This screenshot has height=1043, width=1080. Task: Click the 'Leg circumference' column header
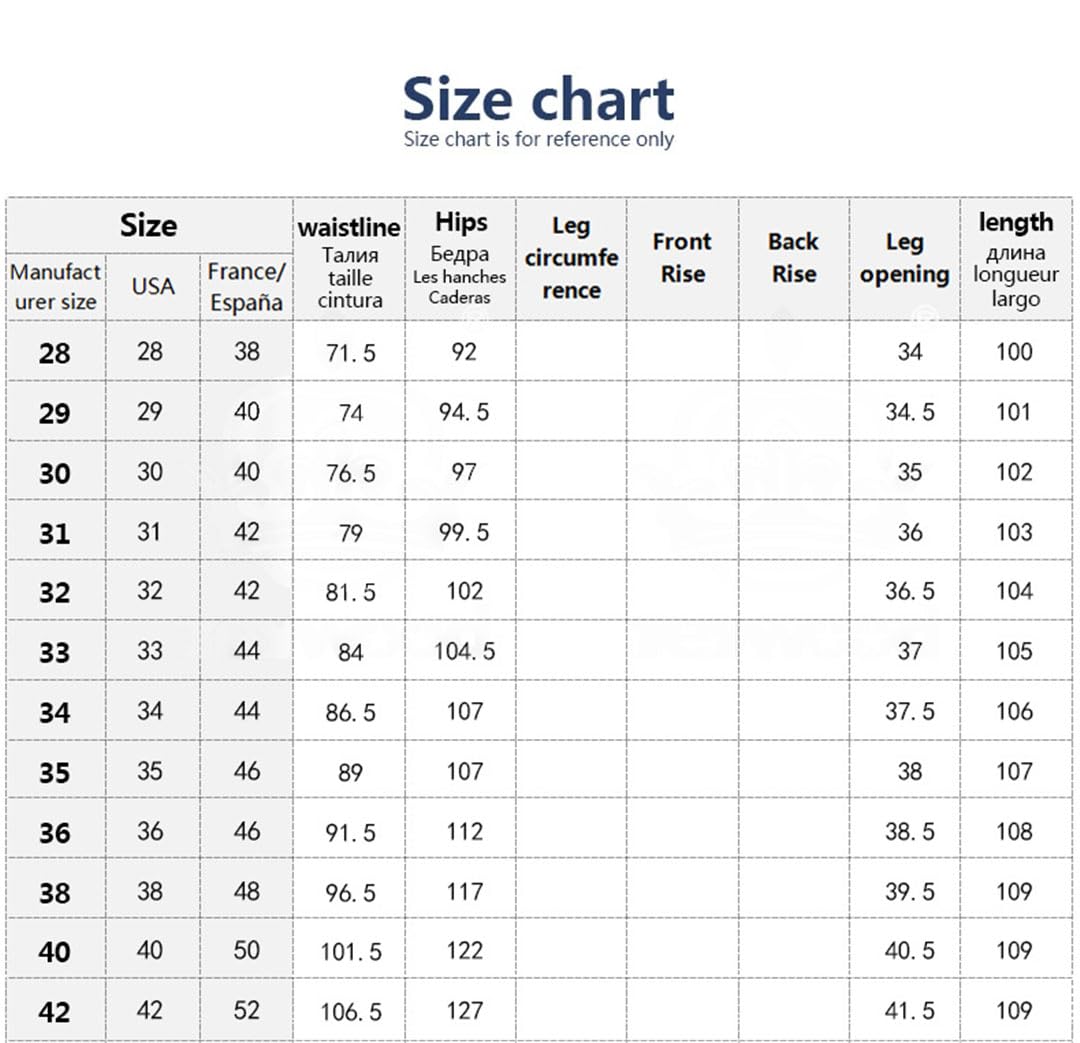pyautogui.click(x=571, y=260)
